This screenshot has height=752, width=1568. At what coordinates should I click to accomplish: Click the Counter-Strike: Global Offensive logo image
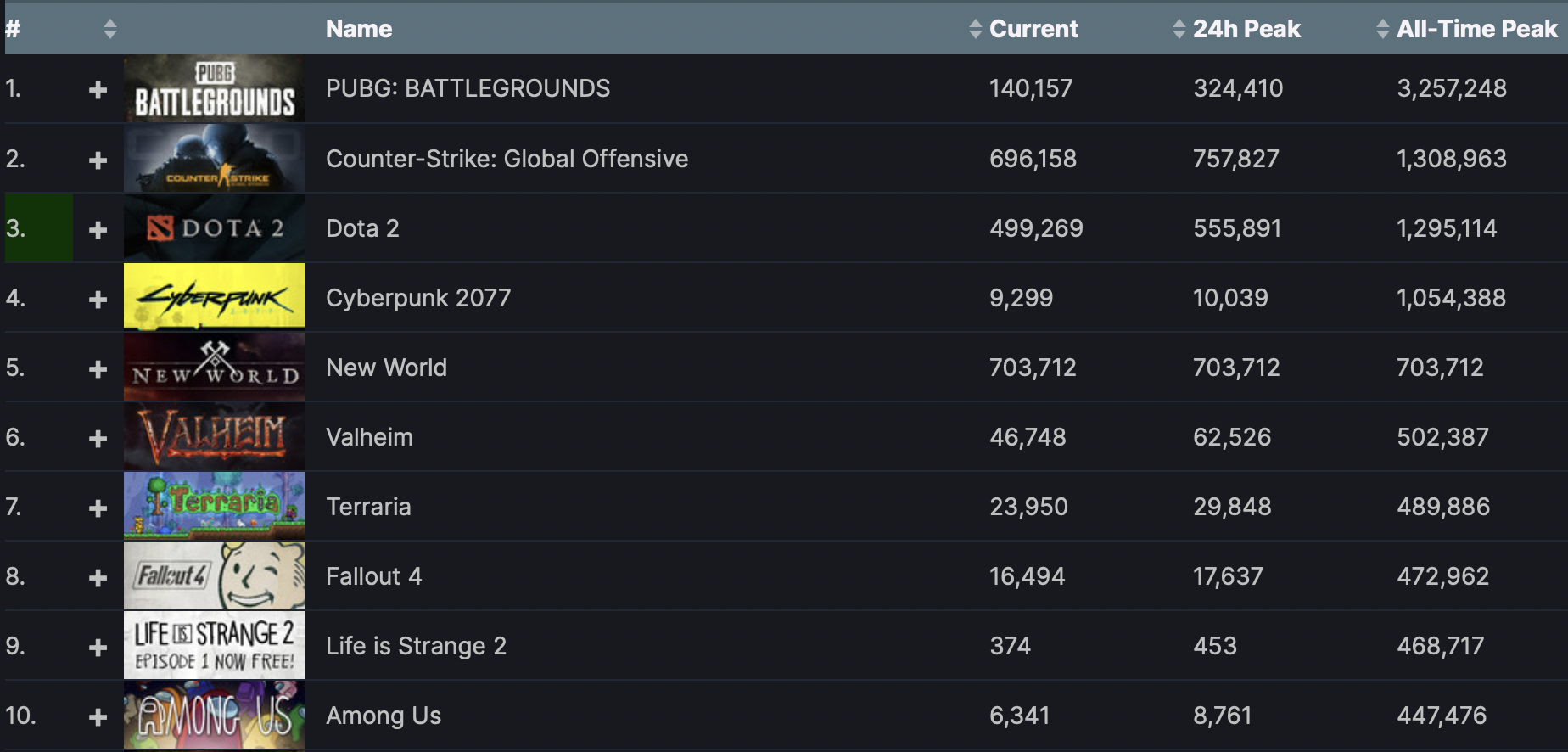click(213, 159)
